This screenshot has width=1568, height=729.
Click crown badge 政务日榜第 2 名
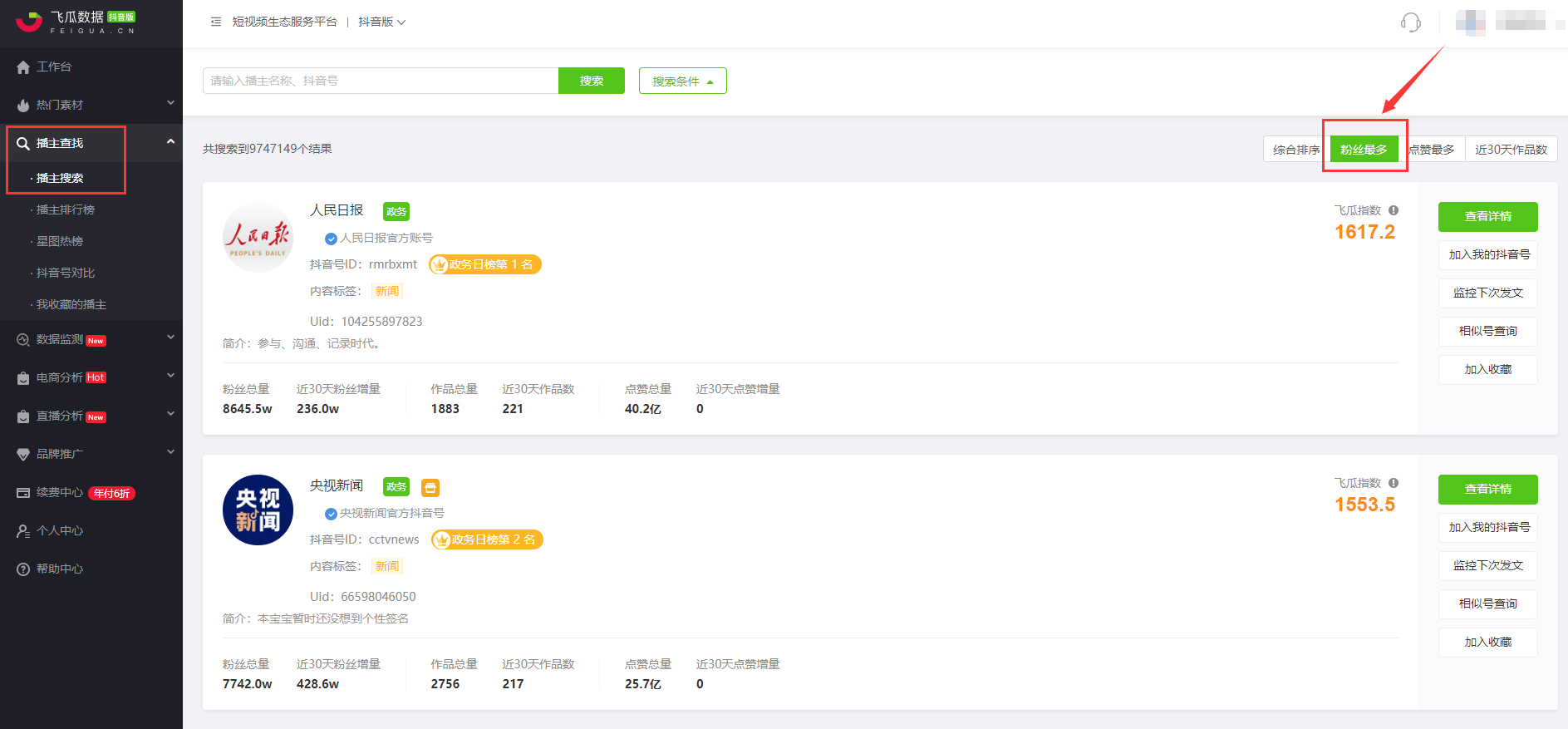(487, 539)
